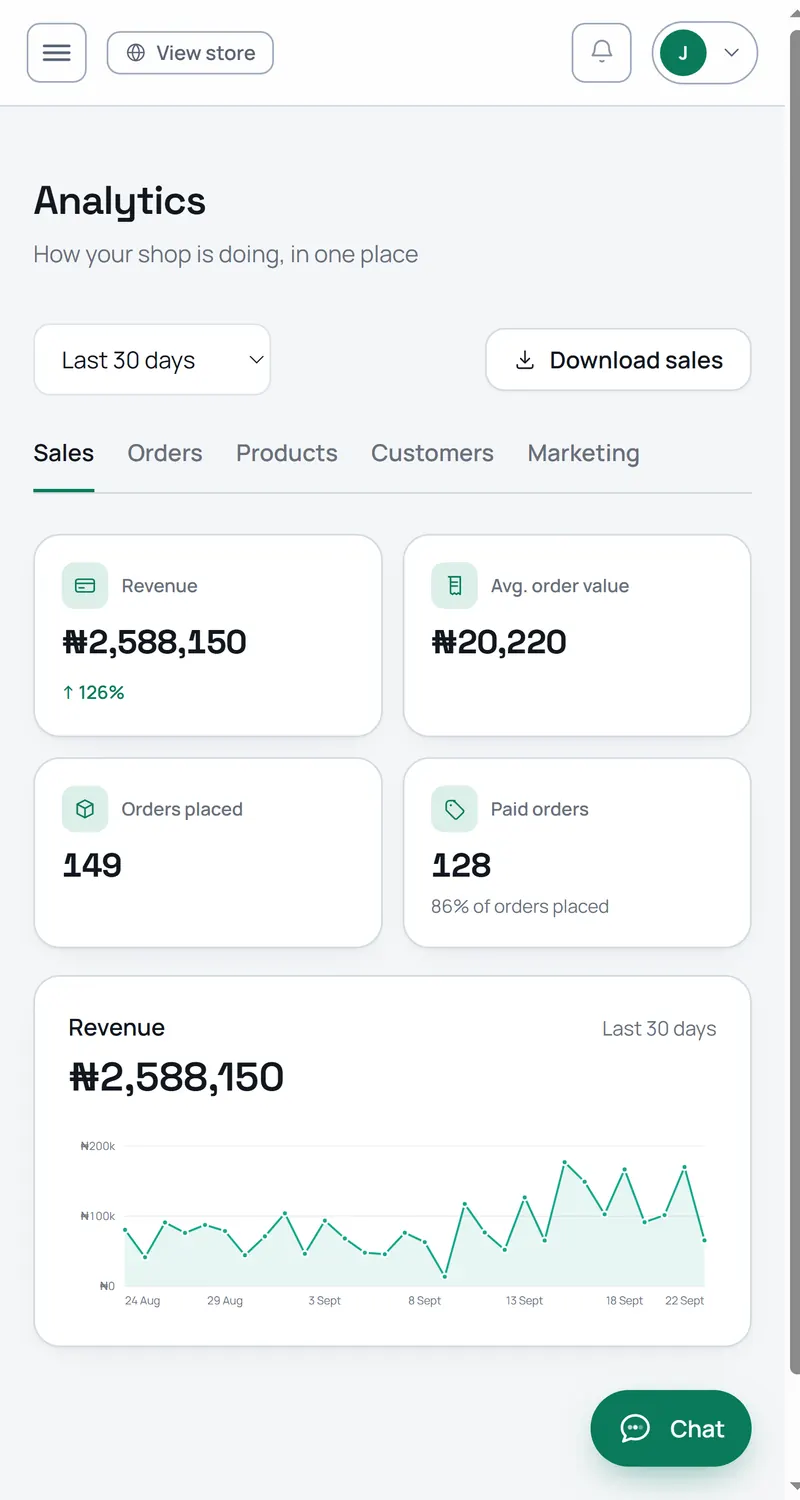Click the Download sales button
The height and width of the screenshot is (1500, 800).
point(618,360)
